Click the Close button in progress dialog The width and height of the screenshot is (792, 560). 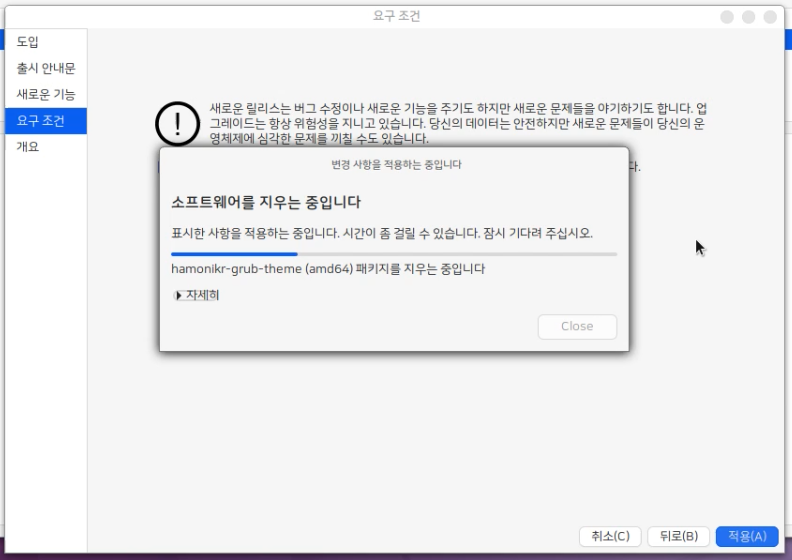pyautogui.click(x=577, y=326)
